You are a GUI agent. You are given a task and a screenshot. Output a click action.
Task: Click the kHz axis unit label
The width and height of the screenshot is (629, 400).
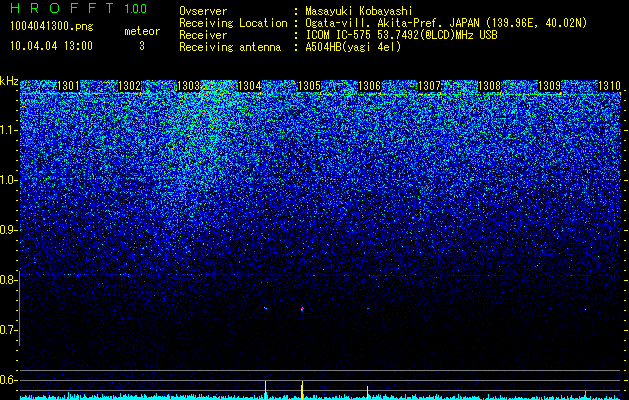click(9, 81)
